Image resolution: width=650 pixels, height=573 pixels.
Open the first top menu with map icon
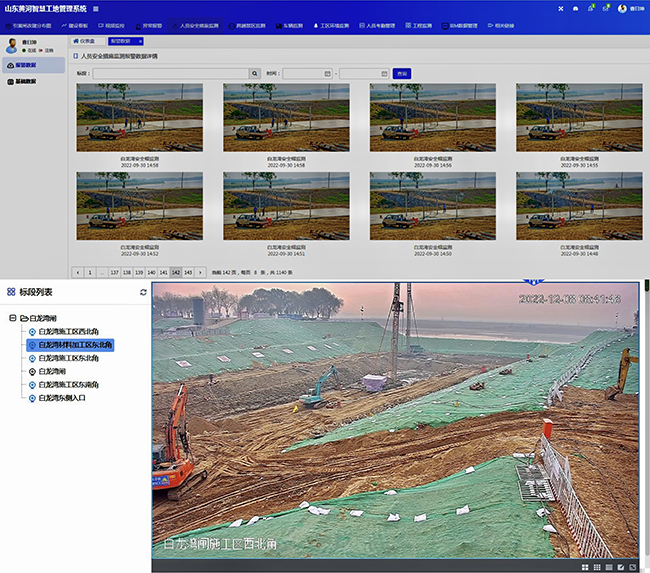click(x=29, y=26)
